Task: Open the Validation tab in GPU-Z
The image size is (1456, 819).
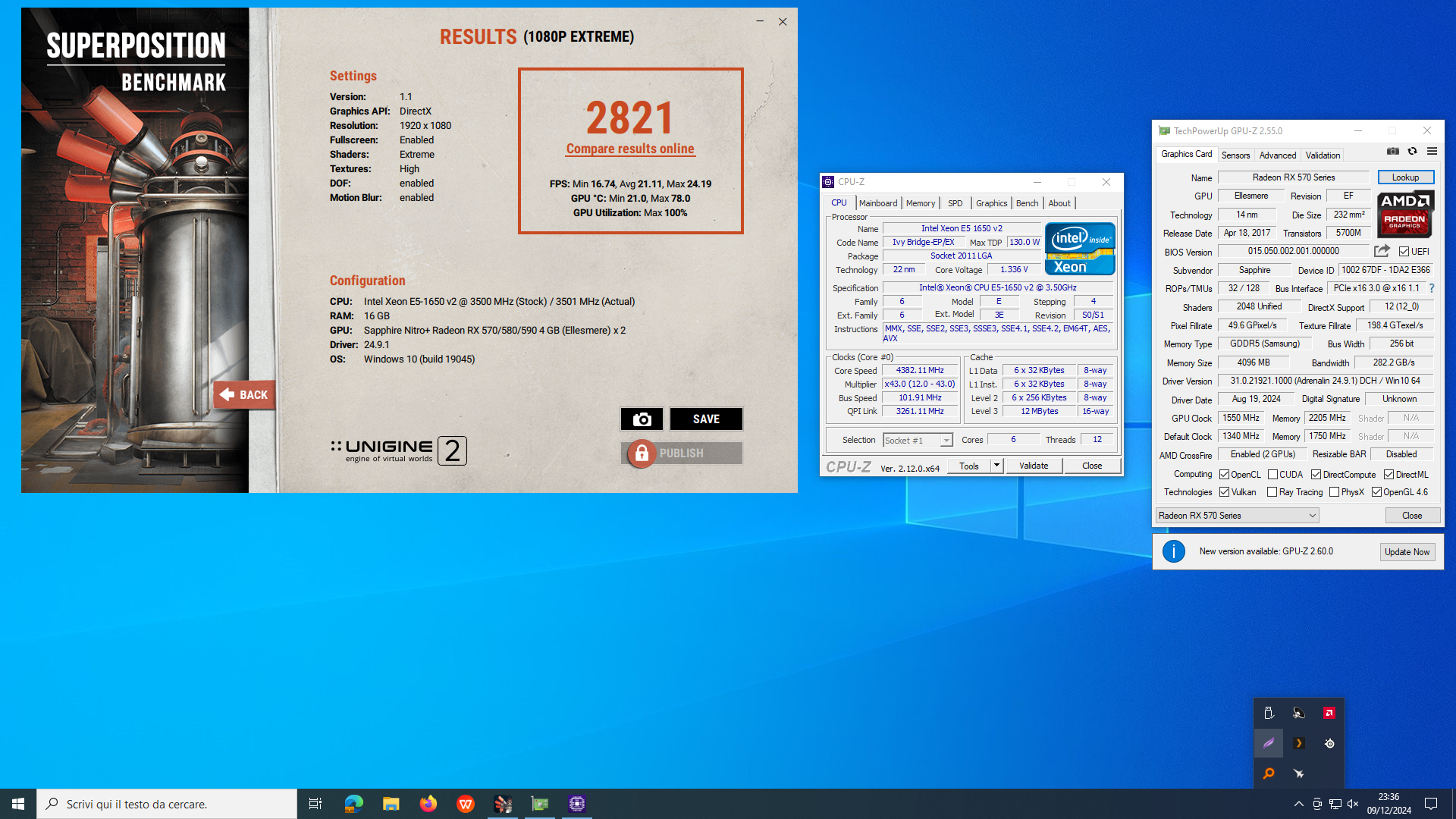Action: (x=1323, y=155)
